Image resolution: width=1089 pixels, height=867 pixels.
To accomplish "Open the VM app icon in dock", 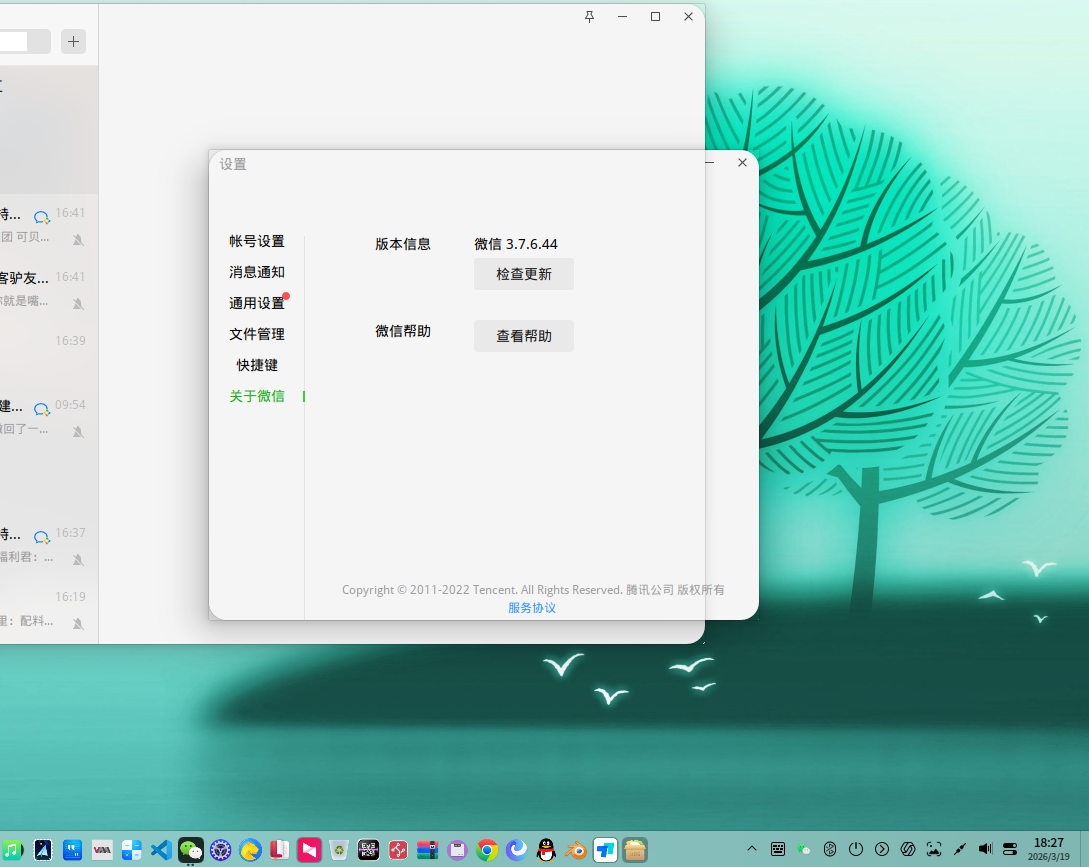I will point(102,850).
